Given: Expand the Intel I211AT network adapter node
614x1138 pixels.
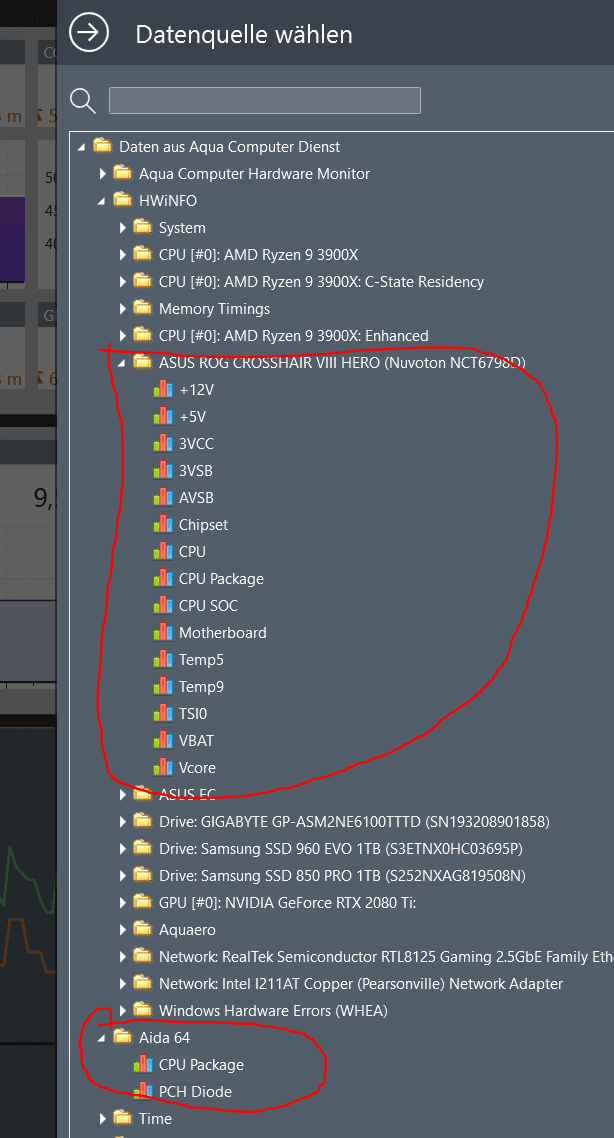Looking at the screenshot, I should (123, 983).
